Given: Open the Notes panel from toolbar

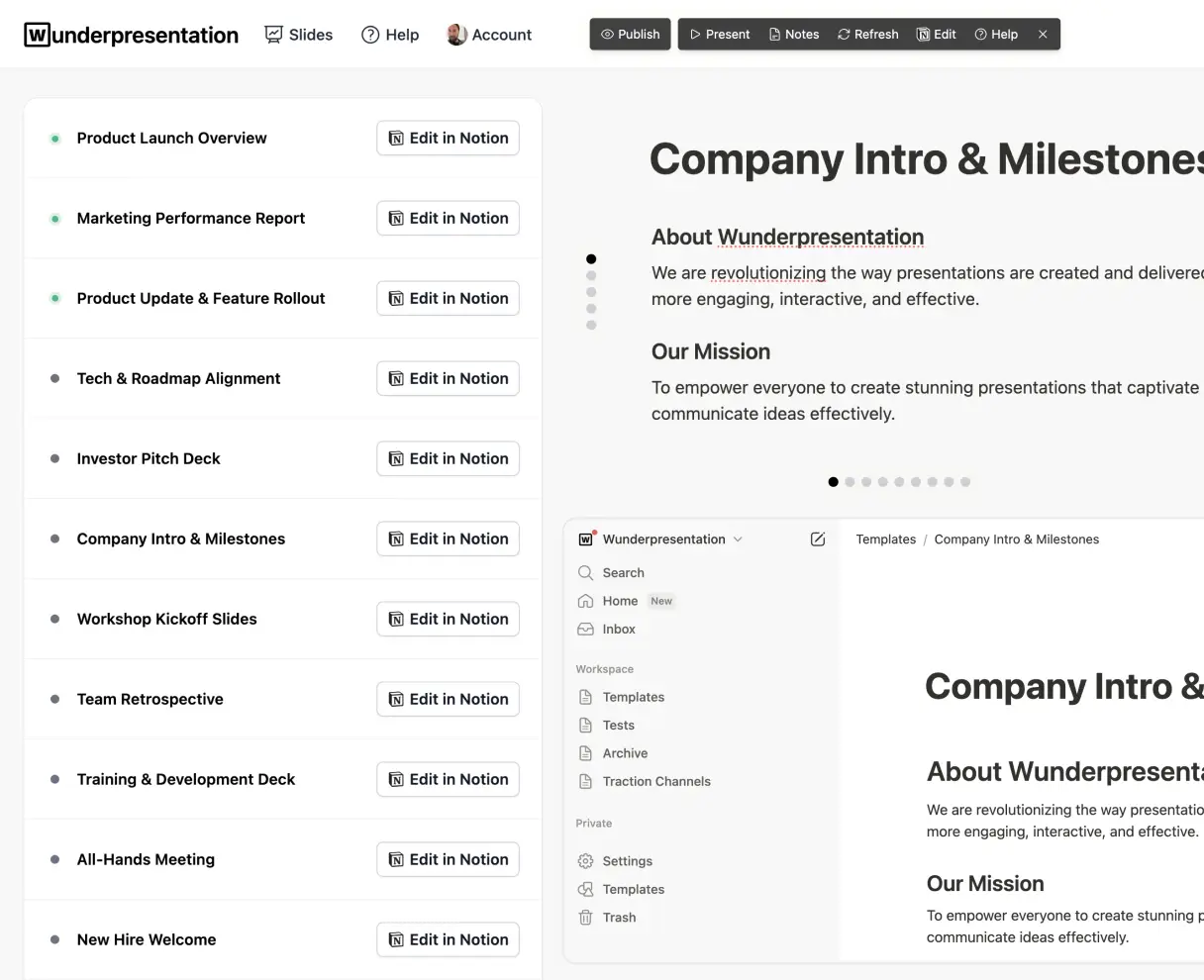Looking at the screenshot, I should [x=793, y=34].
